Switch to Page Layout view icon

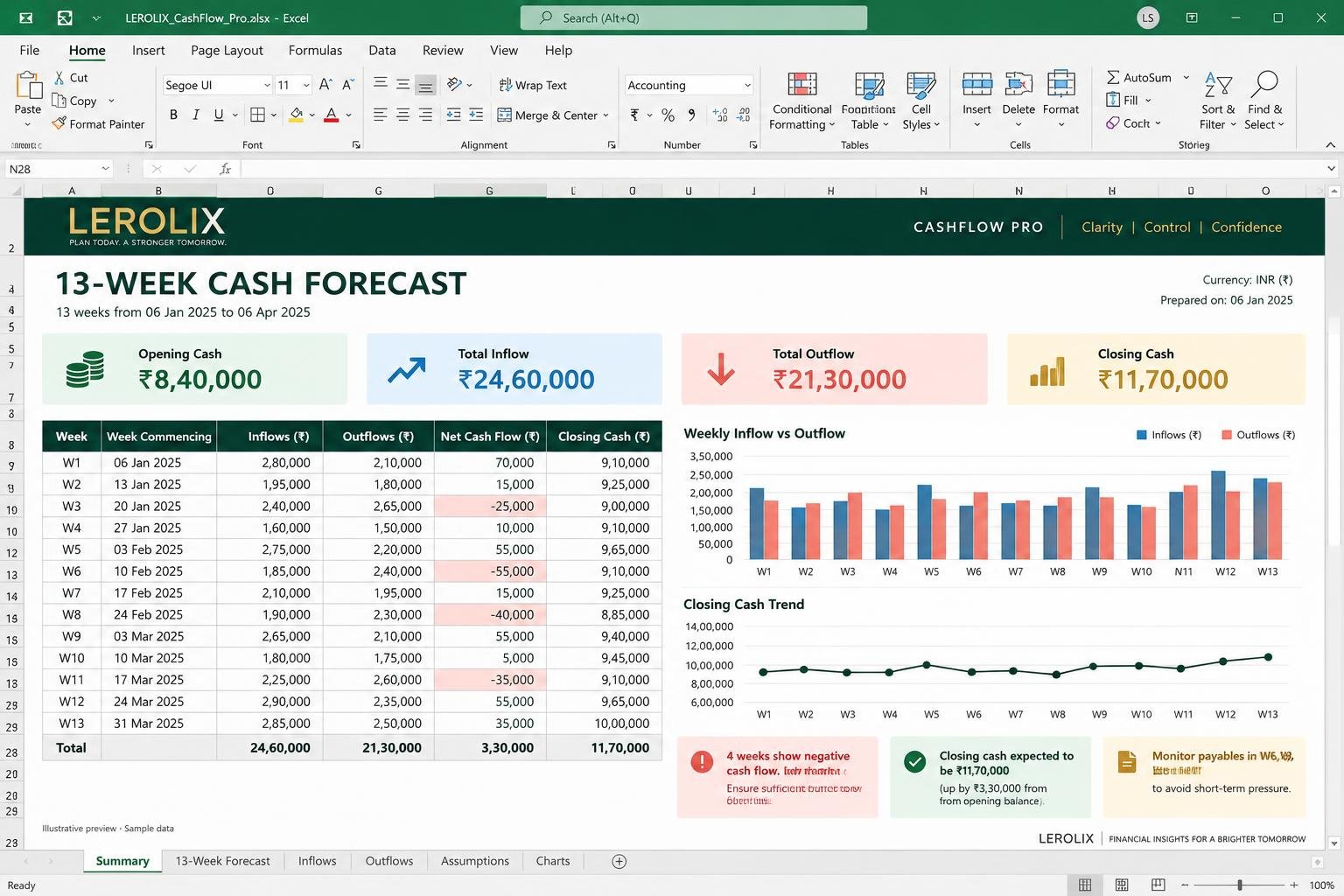pyautogui.click(x=1122, y=885)
